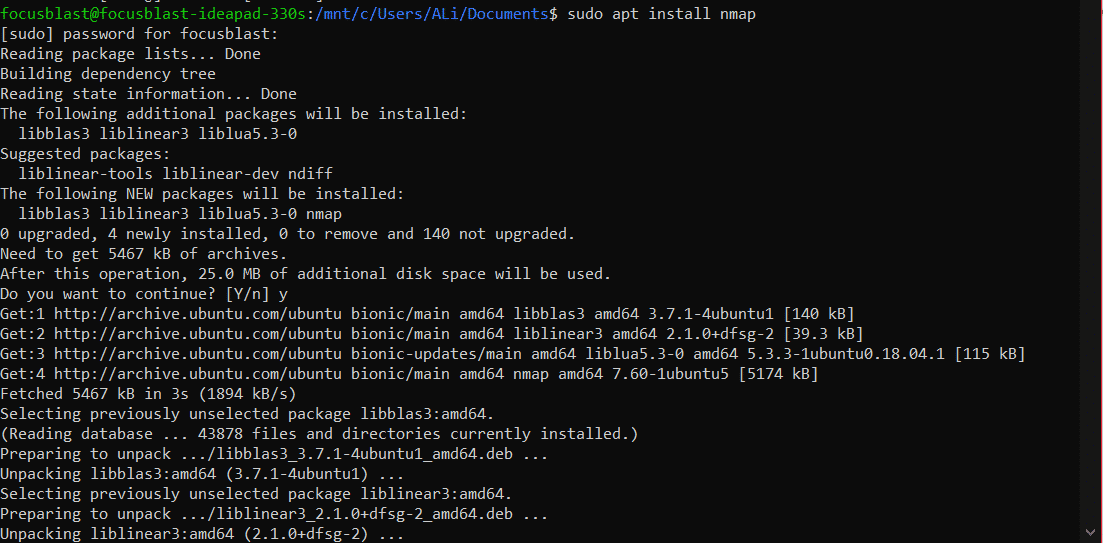Image resolution: width=1103 pixels, height=543 pixels.
Task: Click the last 'Unpacking liblinear3:amd64' line
Action: (x=201, y=533)
